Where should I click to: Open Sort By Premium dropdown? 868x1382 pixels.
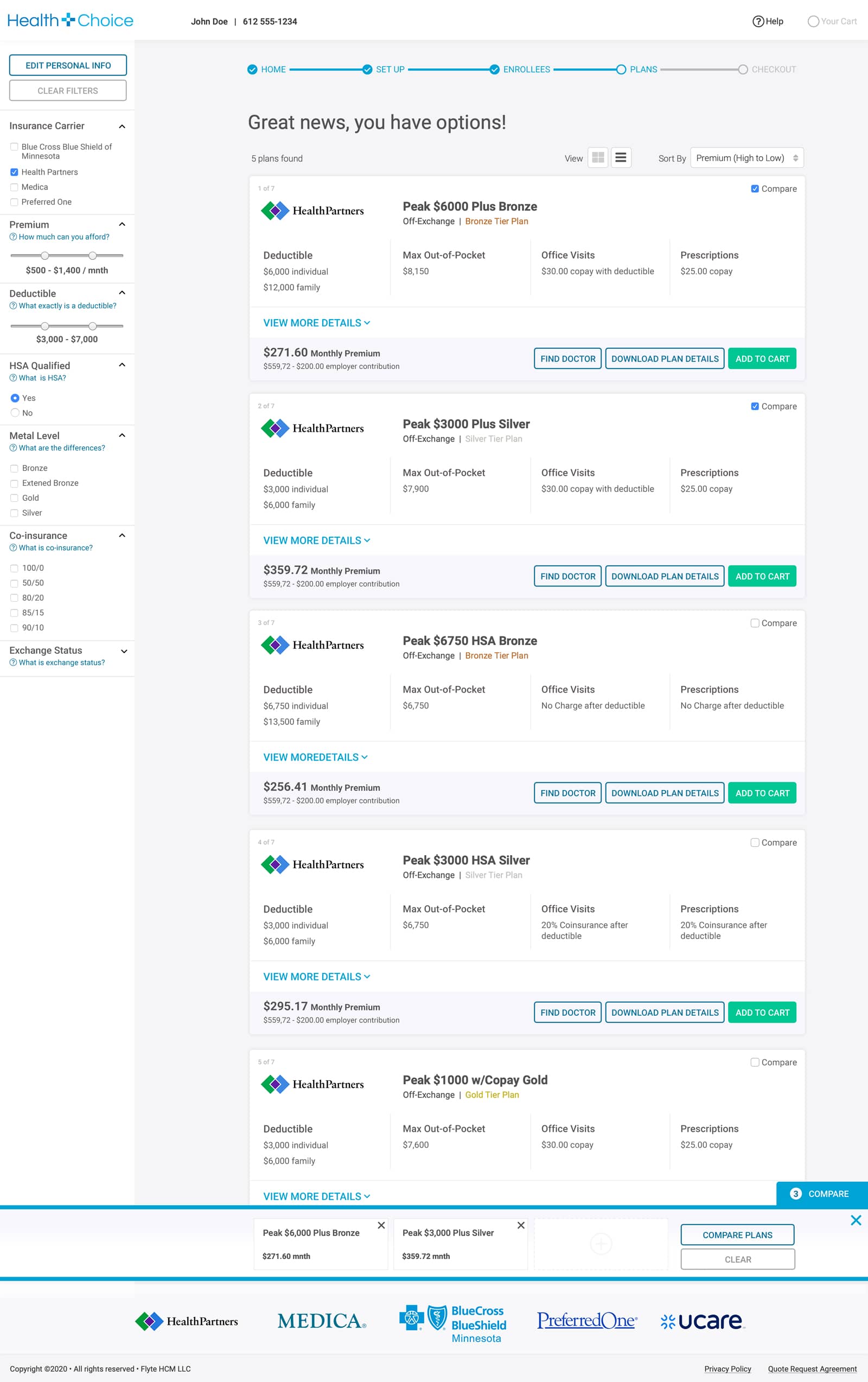pyautogui.click(x=747, y=158)
